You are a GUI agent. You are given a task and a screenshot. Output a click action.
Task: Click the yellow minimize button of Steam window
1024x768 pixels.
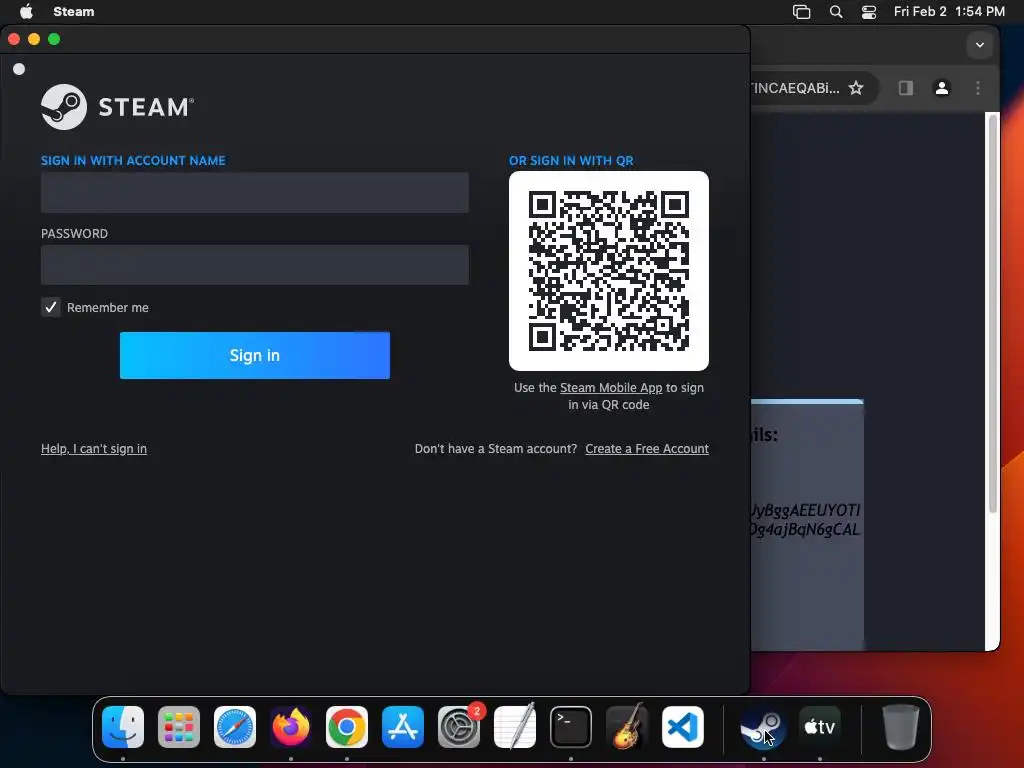pyautogui.click(x=34, y=39)
